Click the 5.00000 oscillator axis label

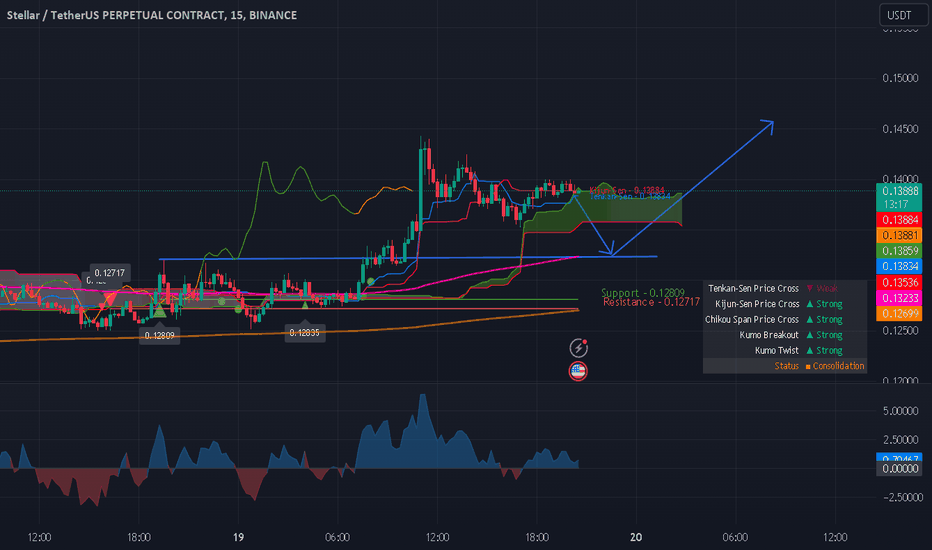point(900,411)
